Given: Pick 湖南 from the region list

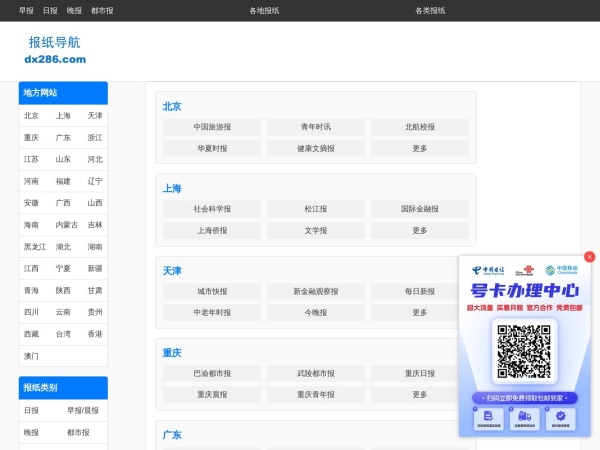Looking at the screenshot, I should (x=95, y=247).
